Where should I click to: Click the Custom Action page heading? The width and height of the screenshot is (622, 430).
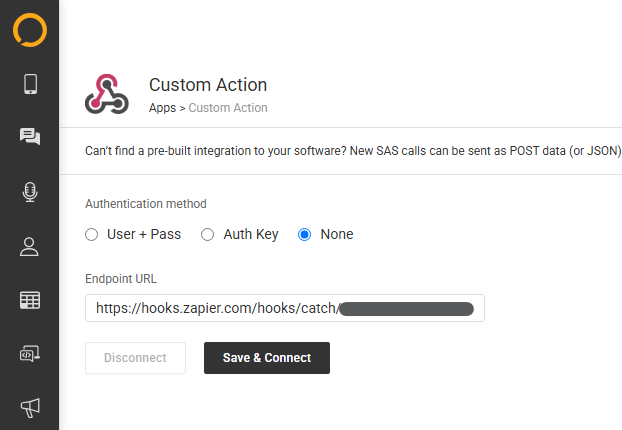tap(208, 85)
